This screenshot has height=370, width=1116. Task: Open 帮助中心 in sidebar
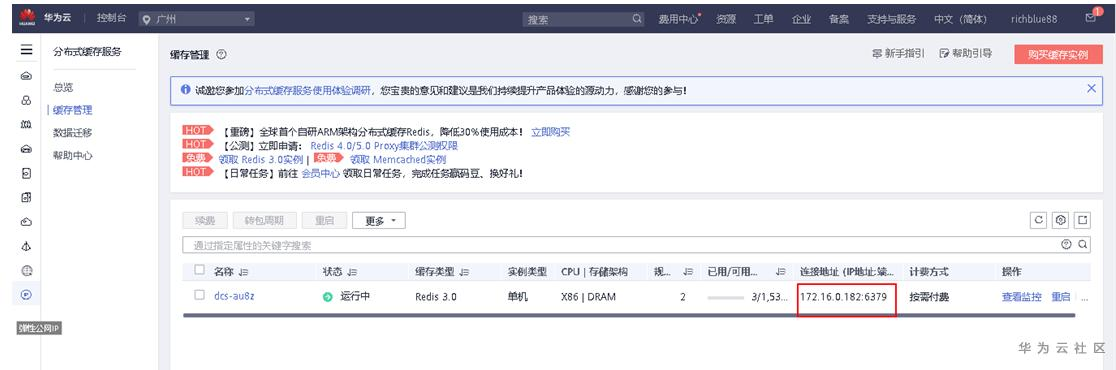coord(72,155)
